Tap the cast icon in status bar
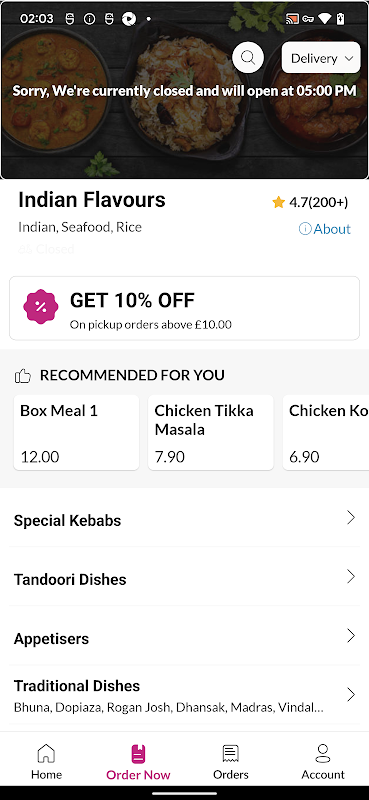The height and width of the screenshot is (800, 369). tap(292, 19)
